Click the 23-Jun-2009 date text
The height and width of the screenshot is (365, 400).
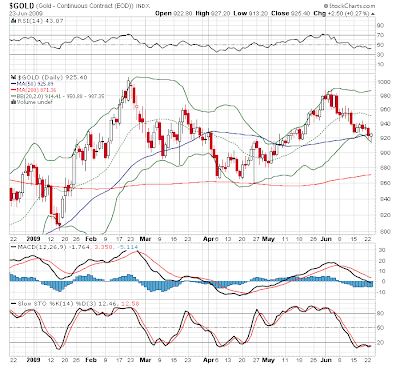25,14
